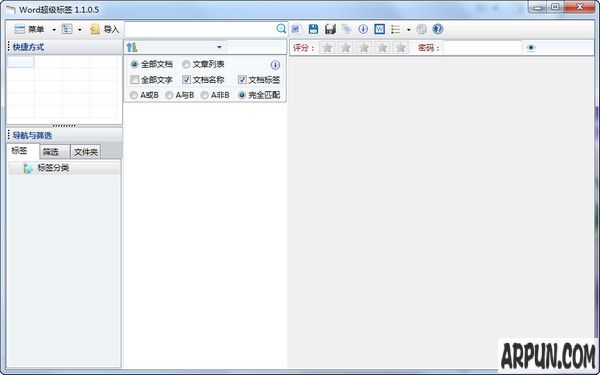Click the 导航与筛选 panel header
Image resolution: width=600 pixels, height=375 pixels.
click(x=64, y=135)
